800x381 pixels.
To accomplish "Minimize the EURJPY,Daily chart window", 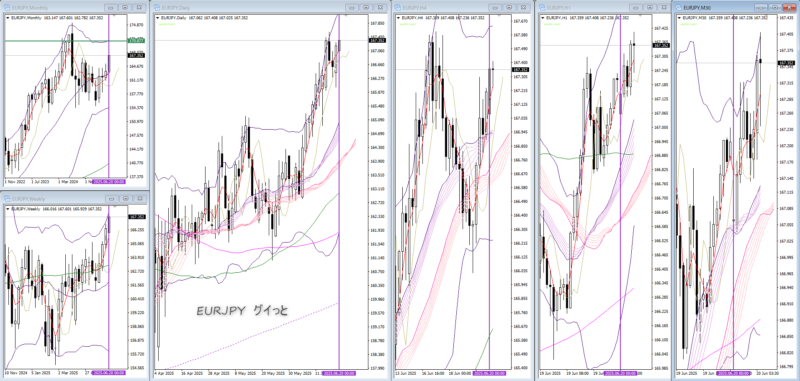I will tap(352, 8).
